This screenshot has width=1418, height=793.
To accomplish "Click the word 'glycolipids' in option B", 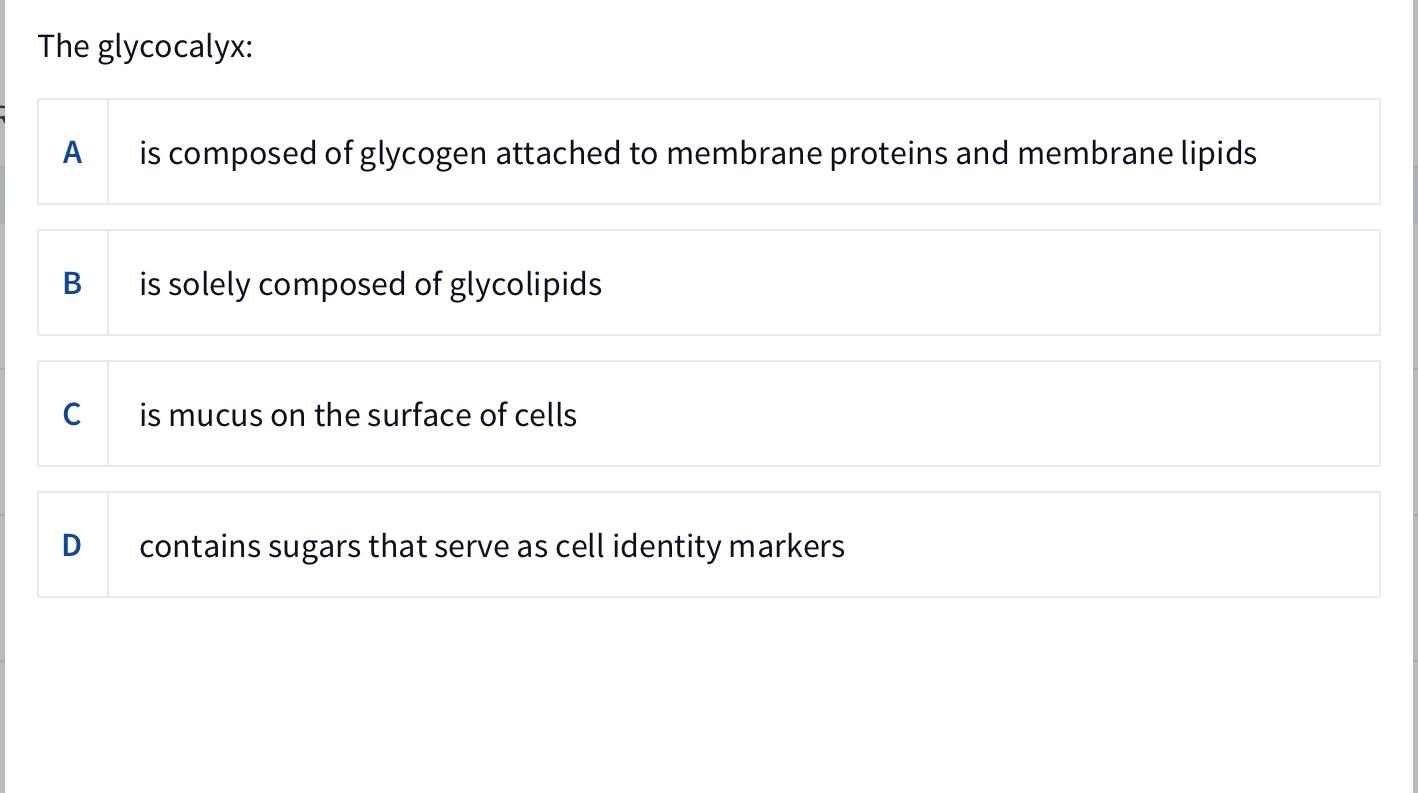I will tap(525, 285).
